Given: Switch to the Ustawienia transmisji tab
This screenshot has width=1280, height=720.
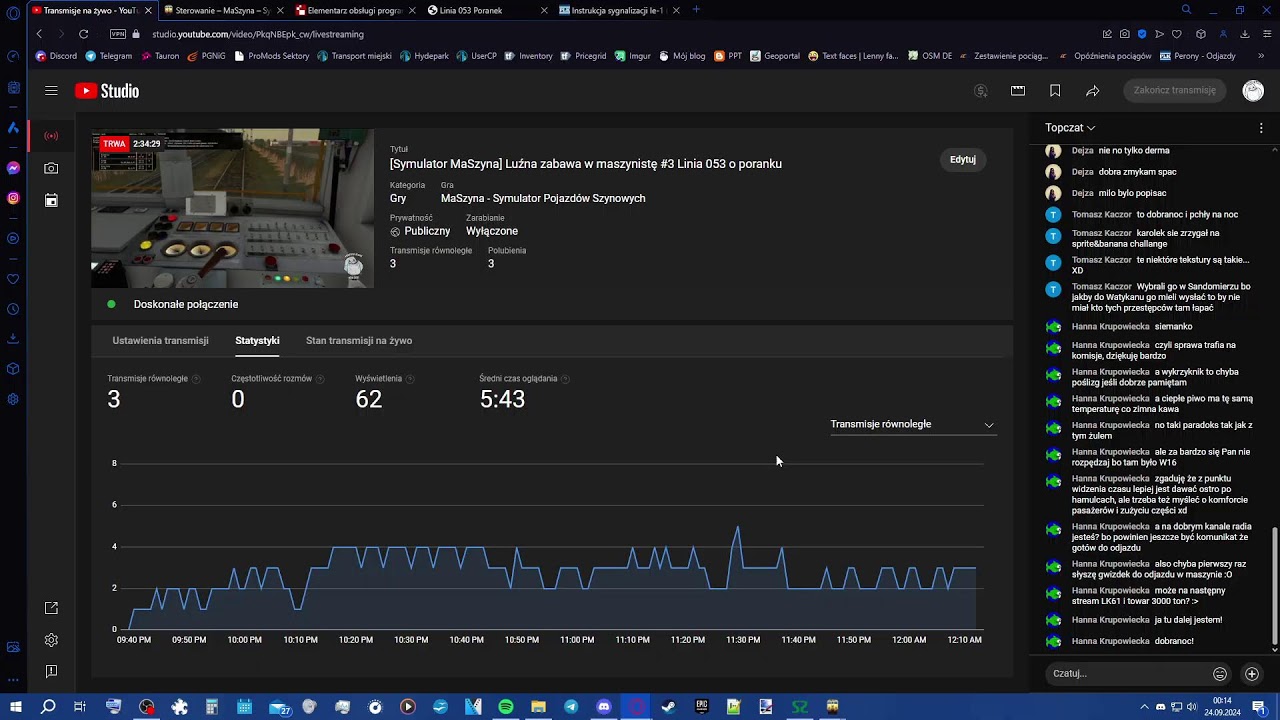Looking at the screenshot, I should [160, 341].
